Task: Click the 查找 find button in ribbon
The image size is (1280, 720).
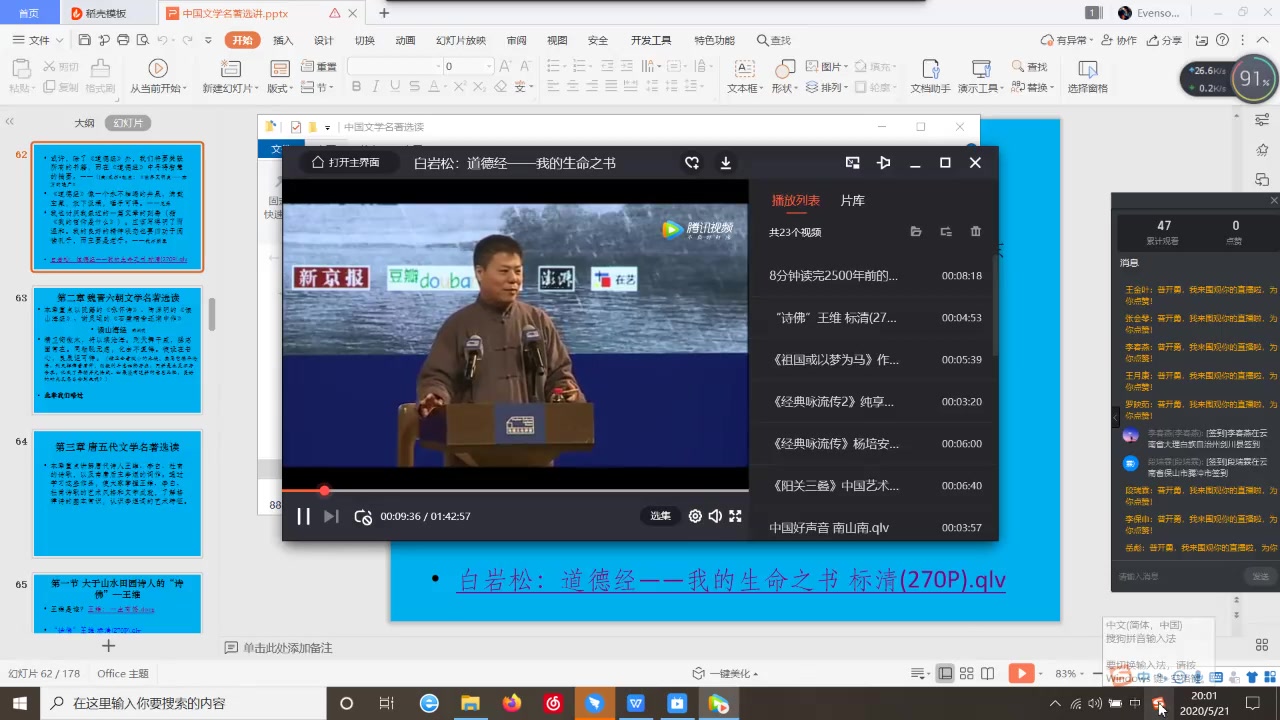Action: tap(1029, 66)
